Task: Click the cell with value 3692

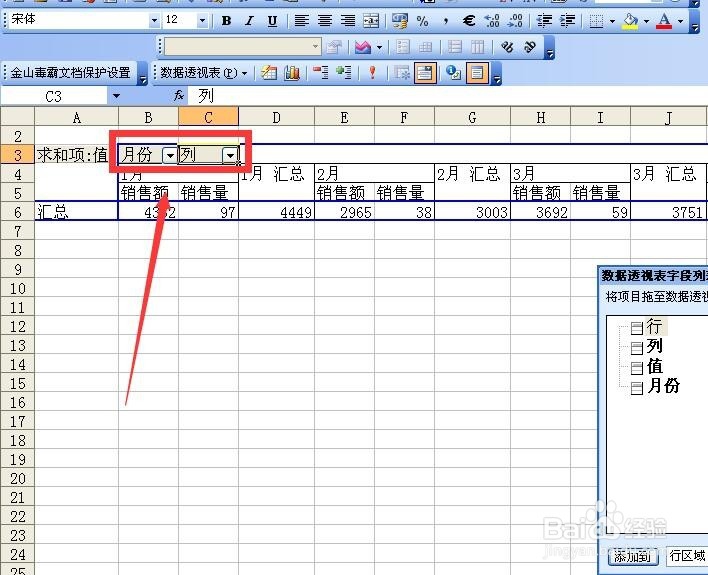Action: point(540,211)
